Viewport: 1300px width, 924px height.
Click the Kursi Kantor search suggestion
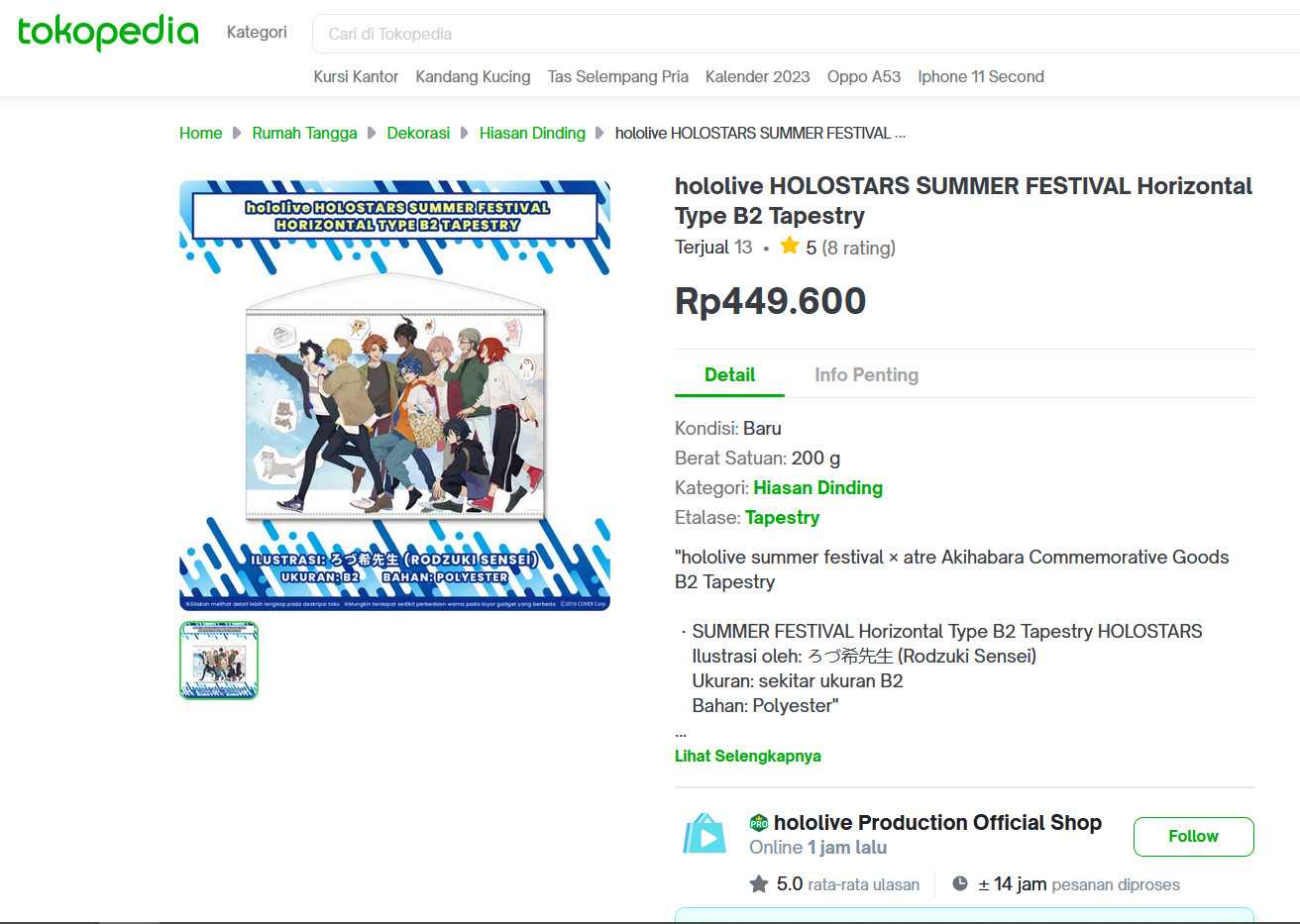(356, 76)
